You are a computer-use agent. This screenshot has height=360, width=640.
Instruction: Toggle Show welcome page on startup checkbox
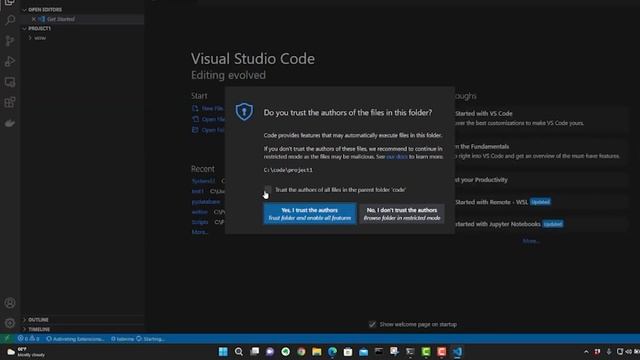pyautogui.click(x=372, y=324)
